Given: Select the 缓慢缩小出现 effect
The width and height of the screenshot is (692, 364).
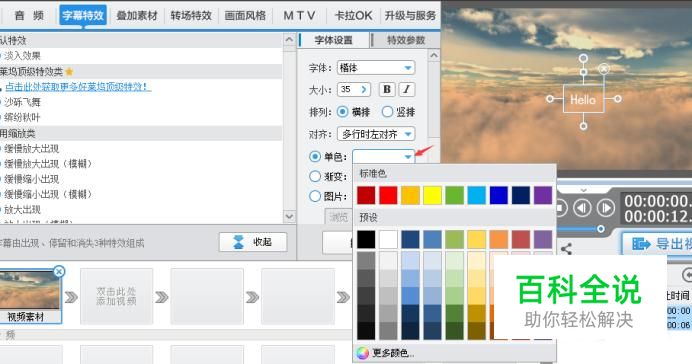Looking at the screenshot, I should [x=31, y=179].
